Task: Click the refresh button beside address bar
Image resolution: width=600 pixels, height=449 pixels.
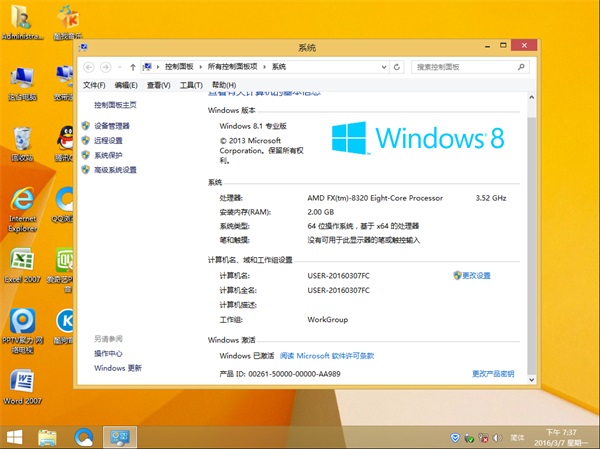Action: tap(400, 66)
